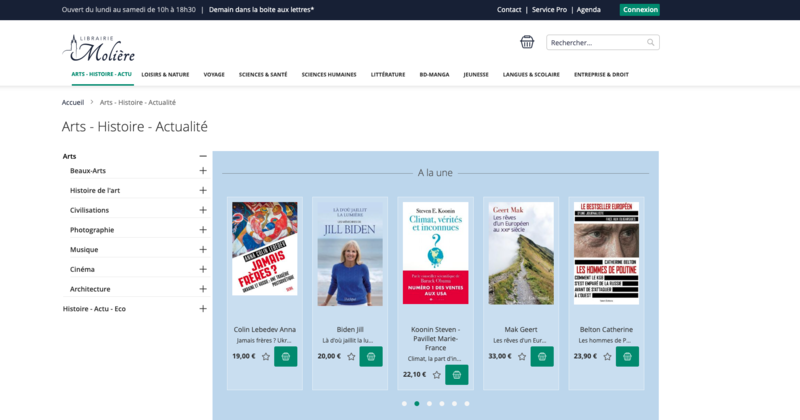Expand Histoire - Actu - Eco category

[203, 309]
